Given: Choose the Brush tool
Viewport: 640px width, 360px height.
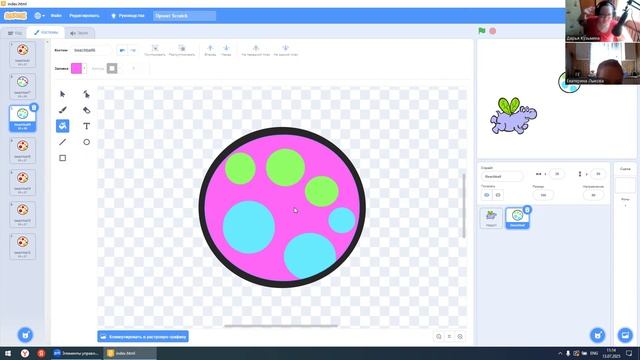Looking at the screenshot, I should click(62, 110).
